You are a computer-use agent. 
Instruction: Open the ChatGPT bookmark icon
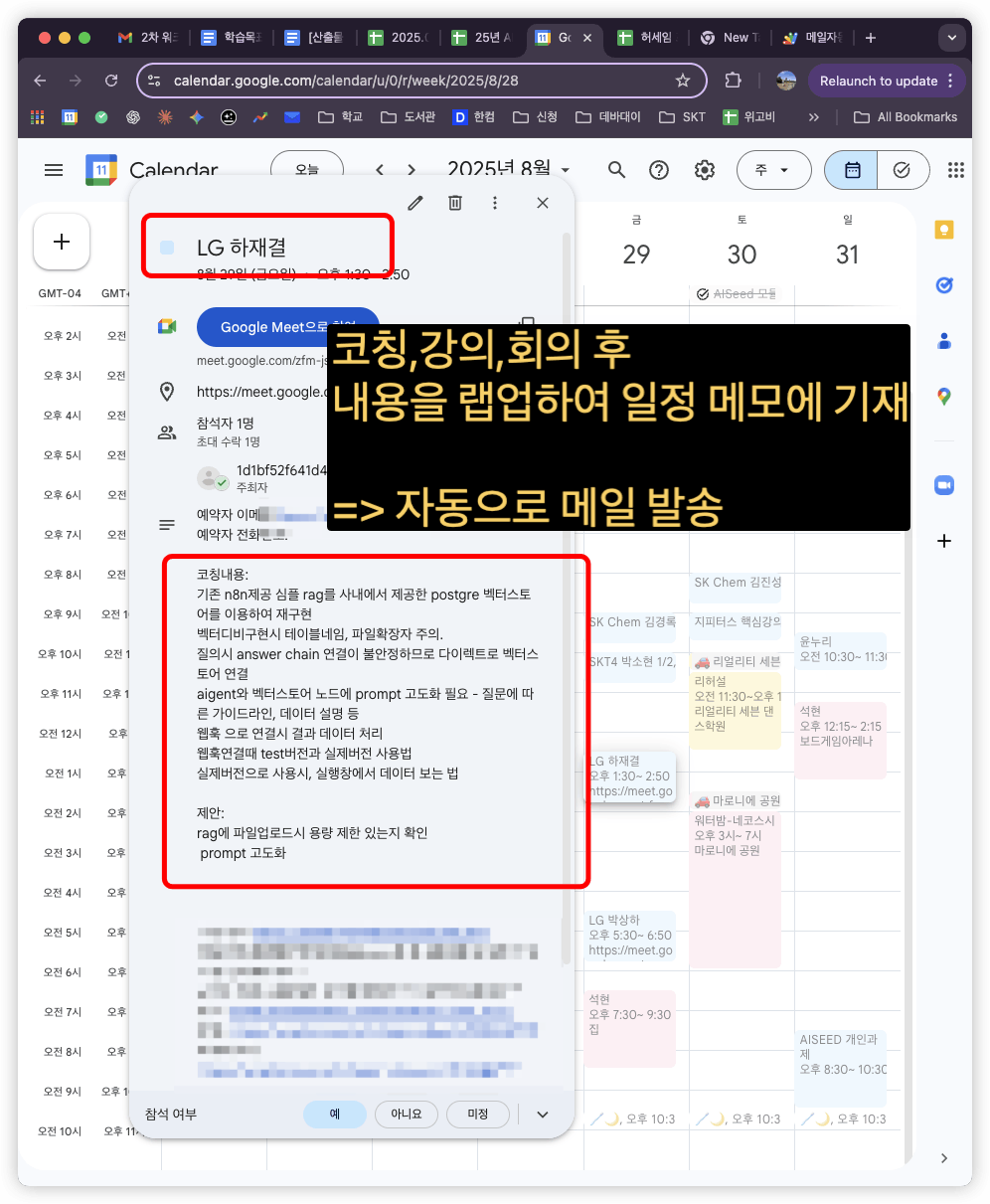pyautogui.click(x=133, y=117)
